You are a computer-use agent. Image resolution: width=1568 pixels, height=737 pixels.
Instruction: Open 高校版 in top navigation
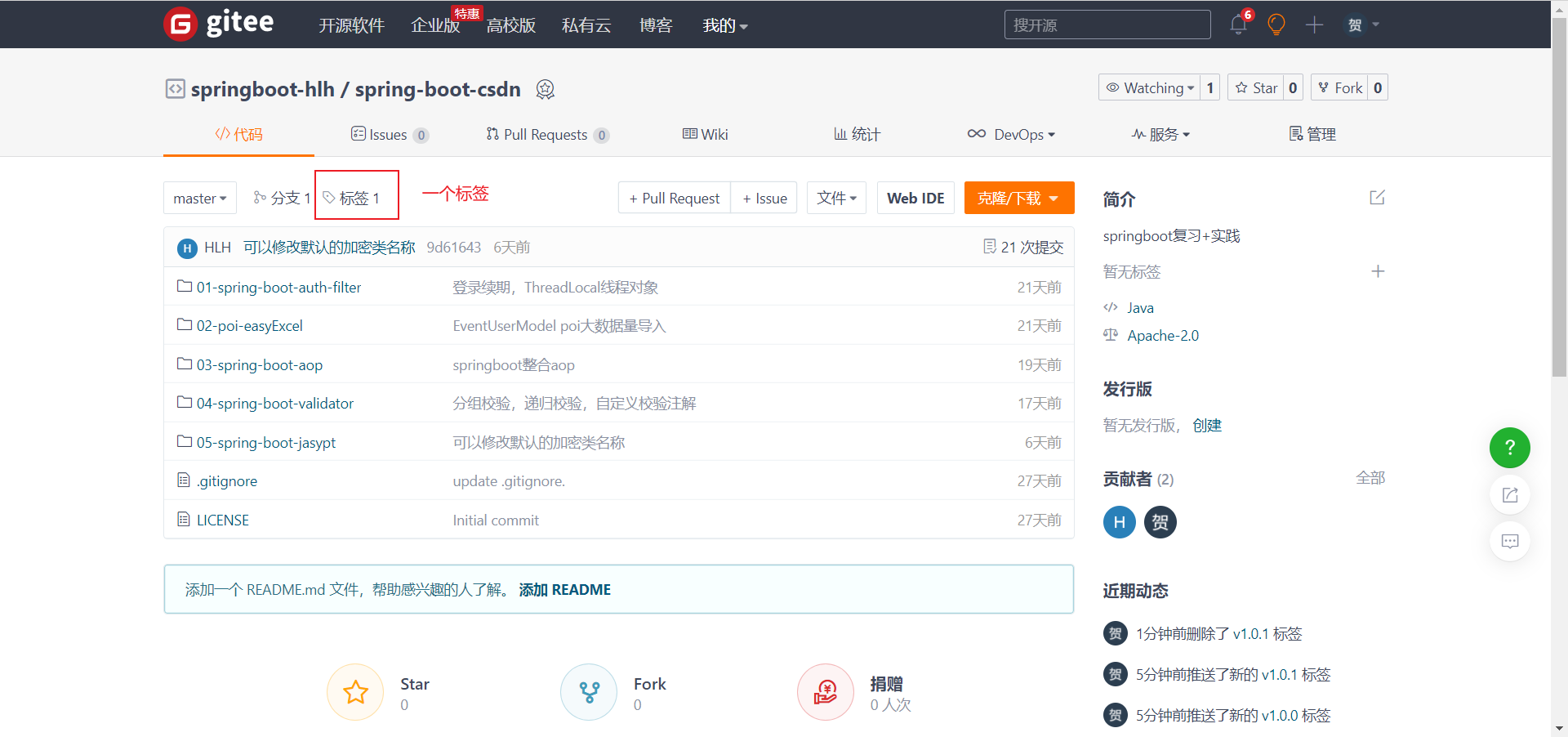(511, 25)
